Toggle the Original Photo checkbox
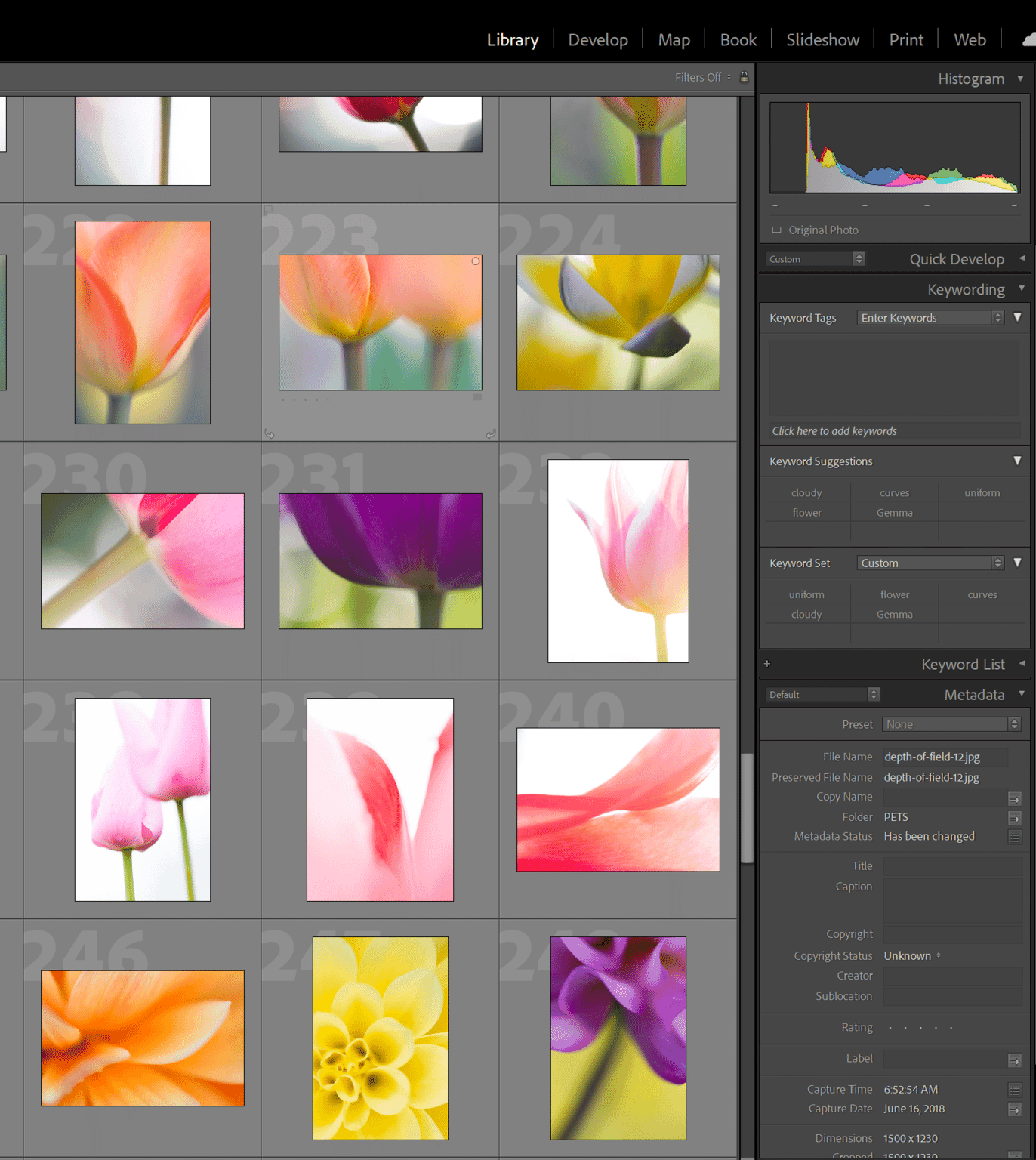The image size is (1036, 1160). point(777,230)
